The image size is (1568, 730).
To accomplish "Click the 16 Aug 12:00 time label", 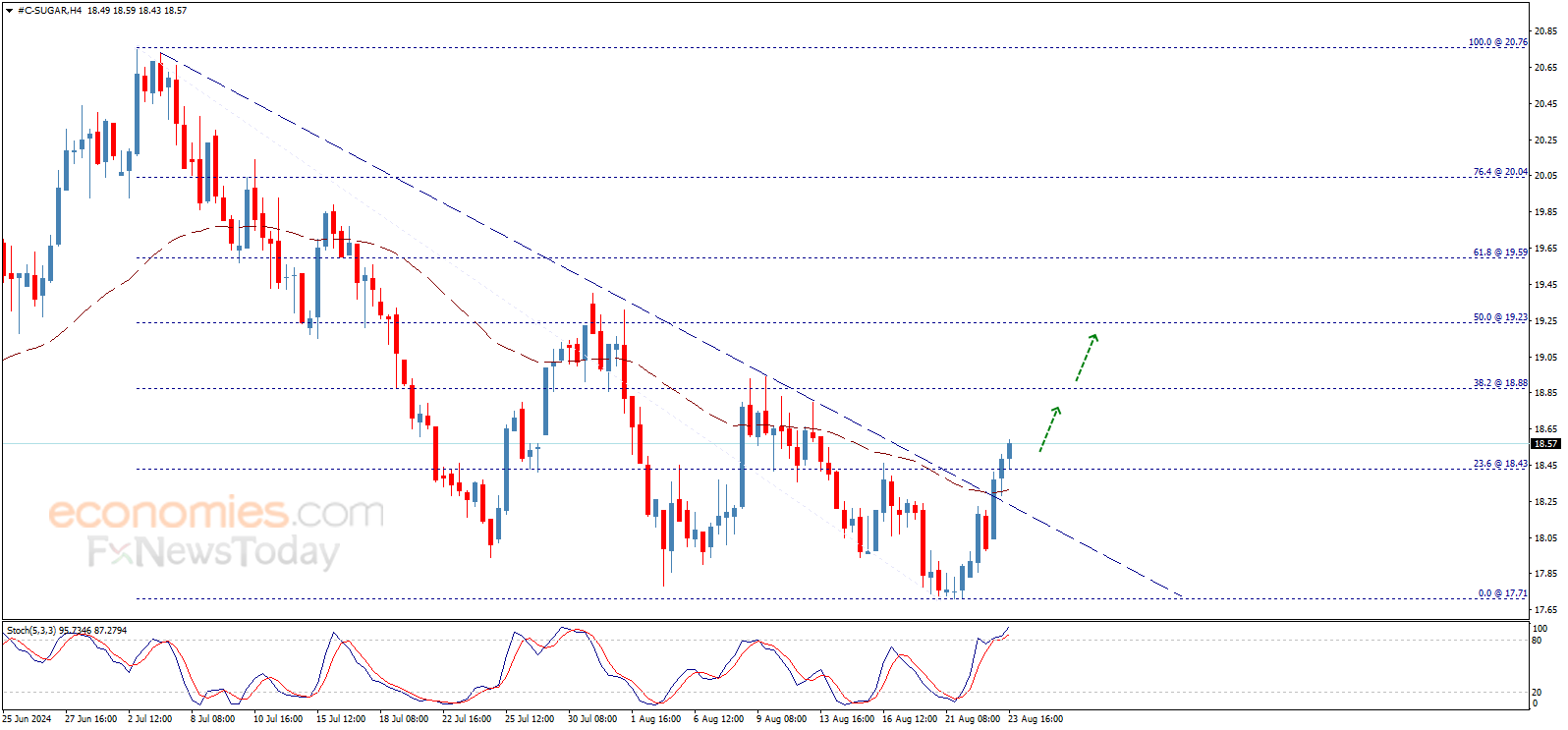I will pos(909,719).
